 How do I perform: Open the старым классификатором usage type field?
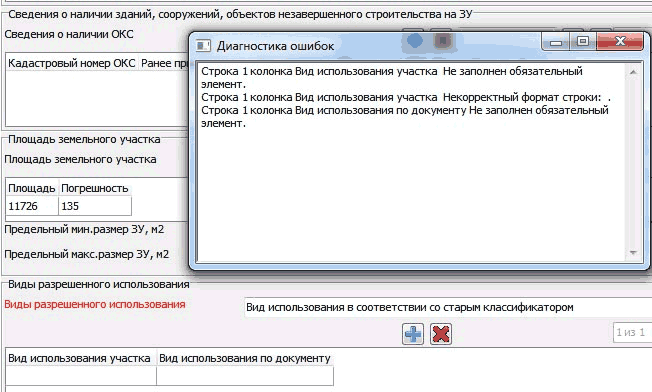[448, 308]
